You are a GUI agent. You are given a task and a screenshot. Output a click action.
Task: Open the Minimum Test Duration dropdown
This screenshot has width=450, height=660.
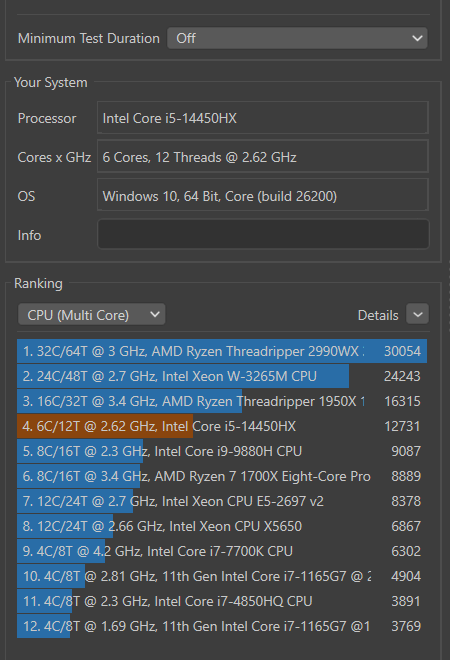pyautogui.click(x=297, y=38)
